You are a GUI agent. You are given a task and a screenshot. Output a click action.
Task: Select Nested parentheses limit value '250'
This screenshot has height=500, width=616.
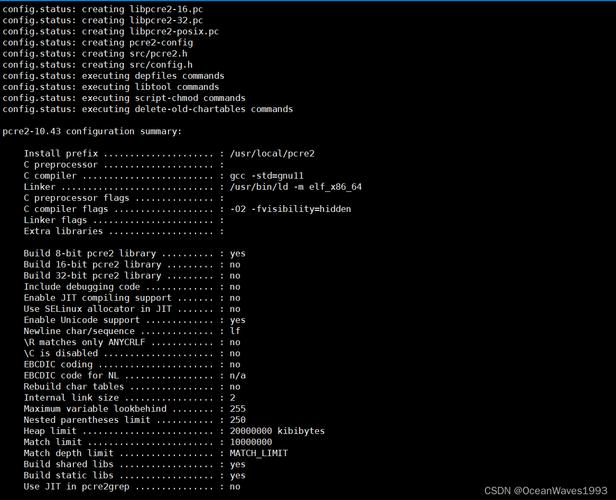[238, 420]
